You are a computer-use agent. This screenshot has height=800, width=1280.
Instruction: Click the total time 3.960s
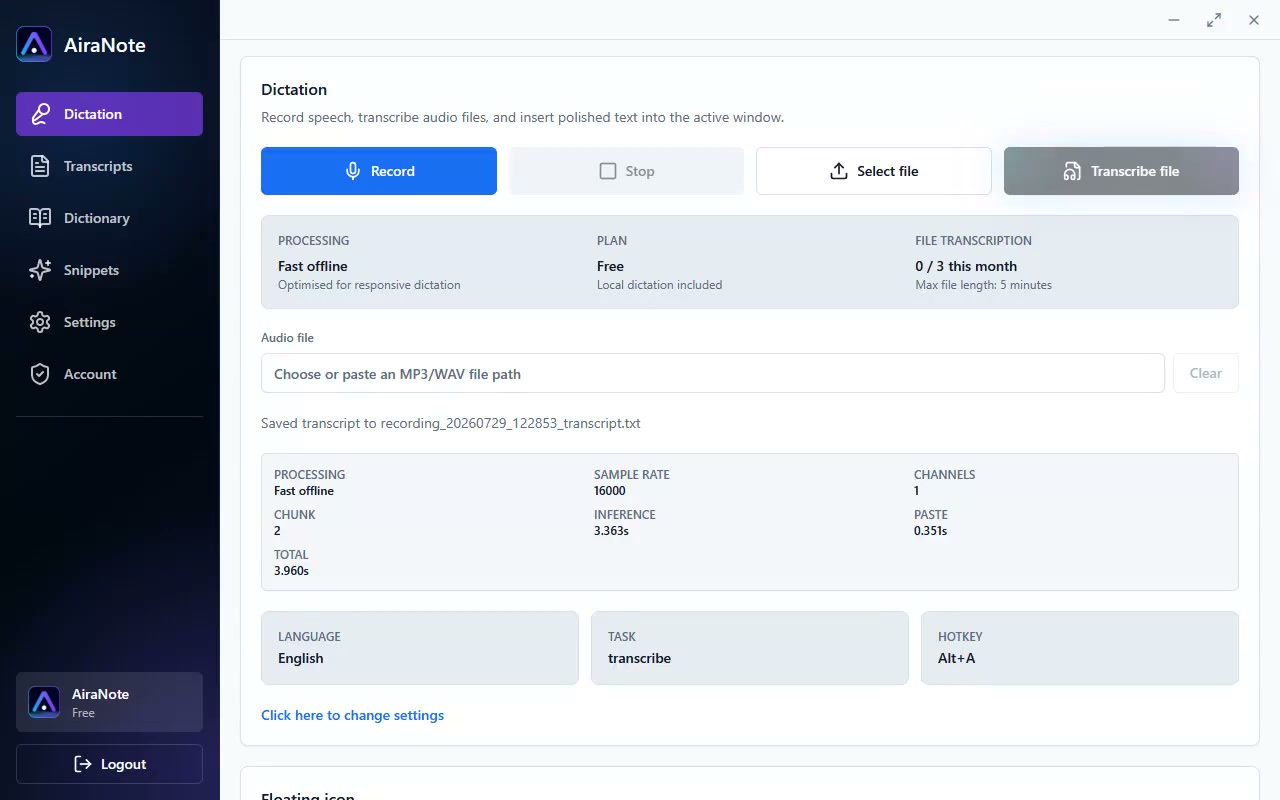pos(291,571)
